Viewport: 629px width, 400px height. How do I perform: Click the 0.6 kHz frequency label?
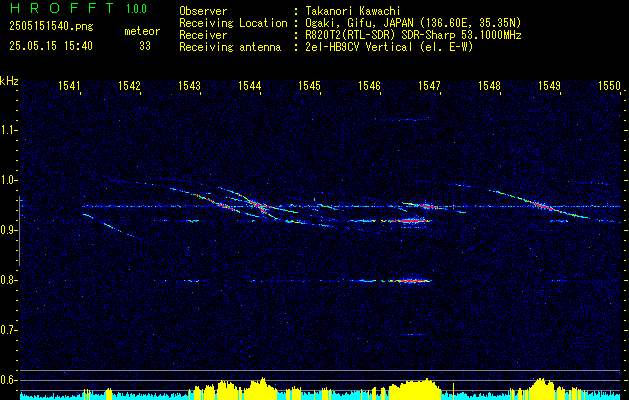point(8,380)
